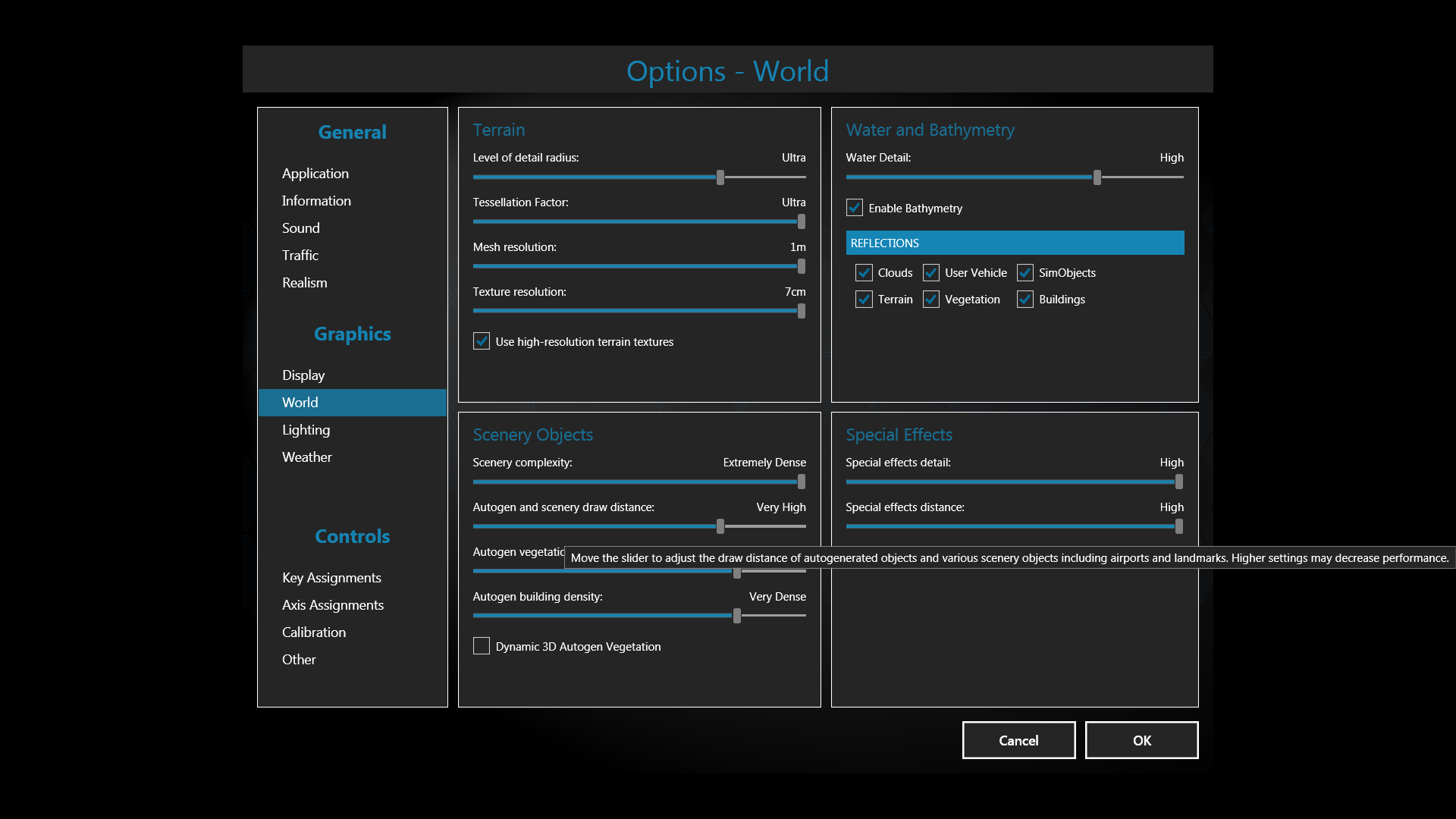Toggle User Vehicle reflections checkbox
1456x819 pixels.
[x=931, y=273]
